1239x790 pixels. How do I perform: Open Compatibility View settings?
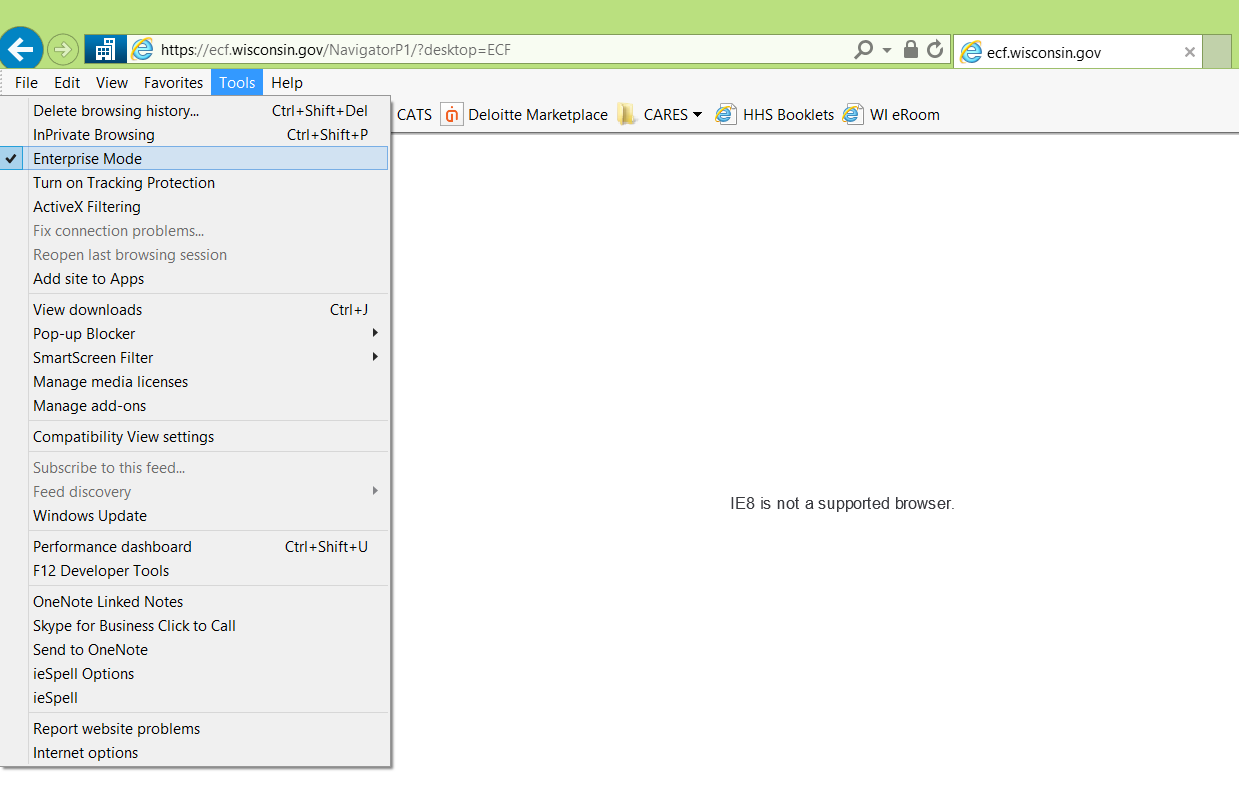[x=123, y=436]
